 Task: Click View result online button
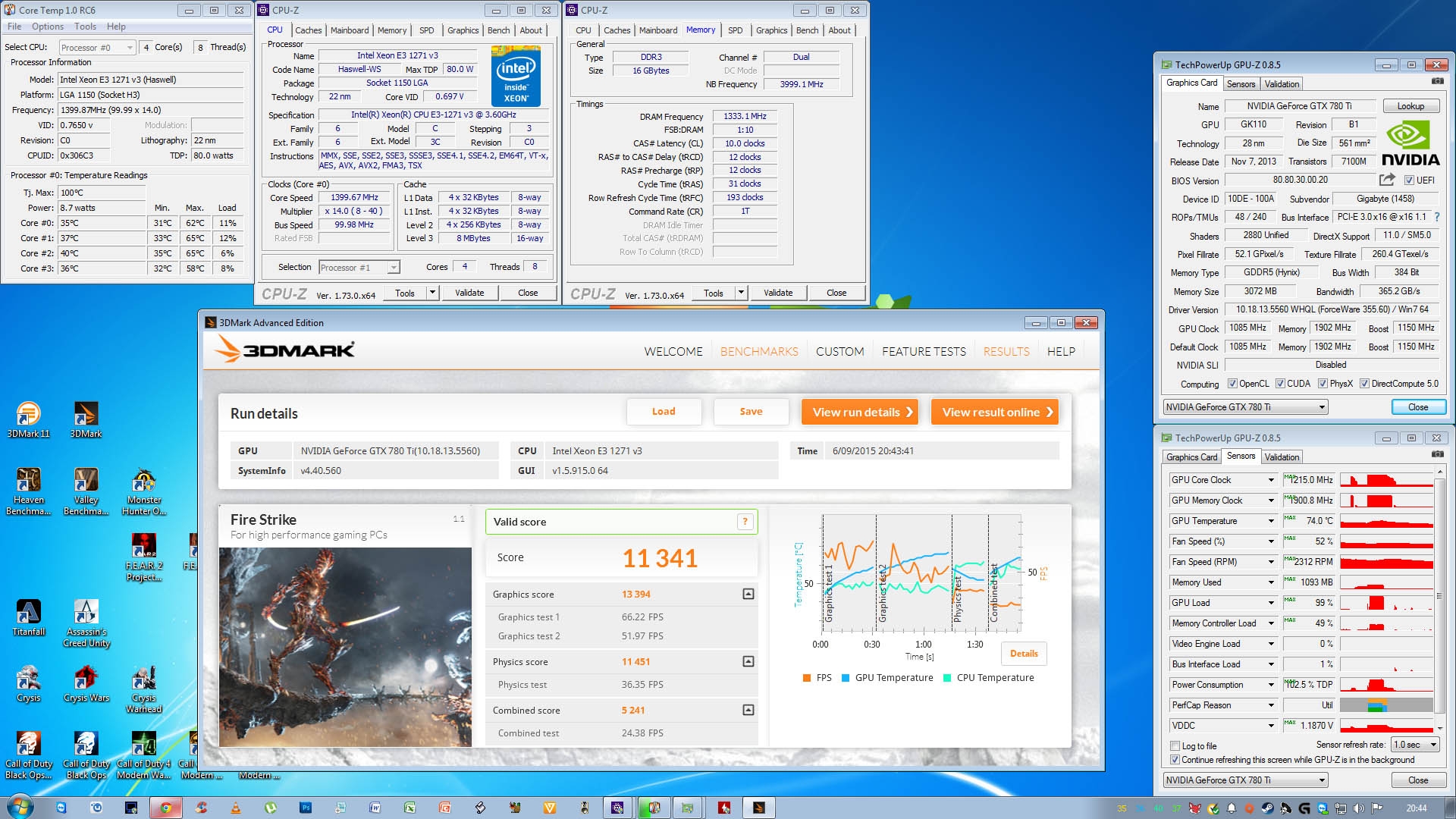click(x=995, y=412)
